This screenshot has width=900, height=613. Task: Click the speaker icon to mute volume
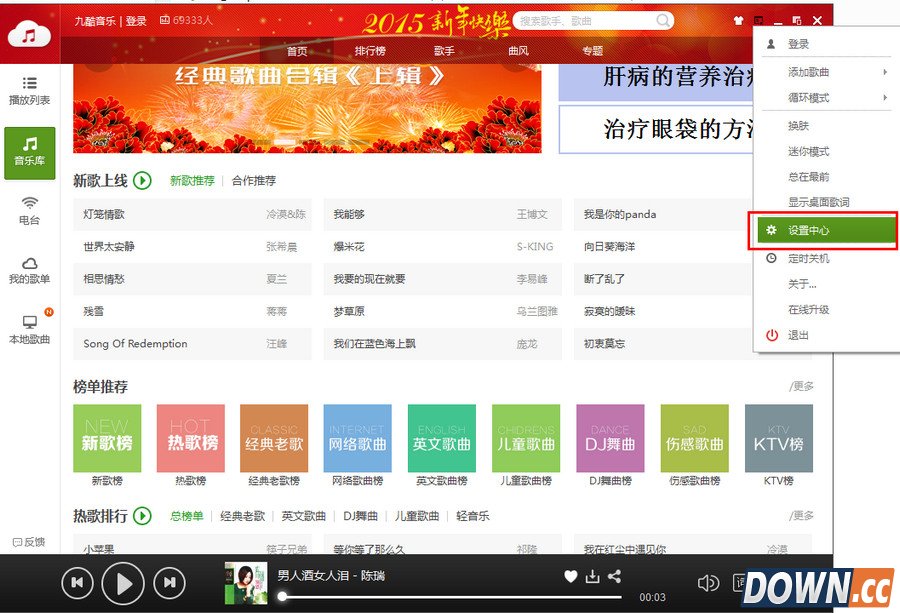coord(708,581)
